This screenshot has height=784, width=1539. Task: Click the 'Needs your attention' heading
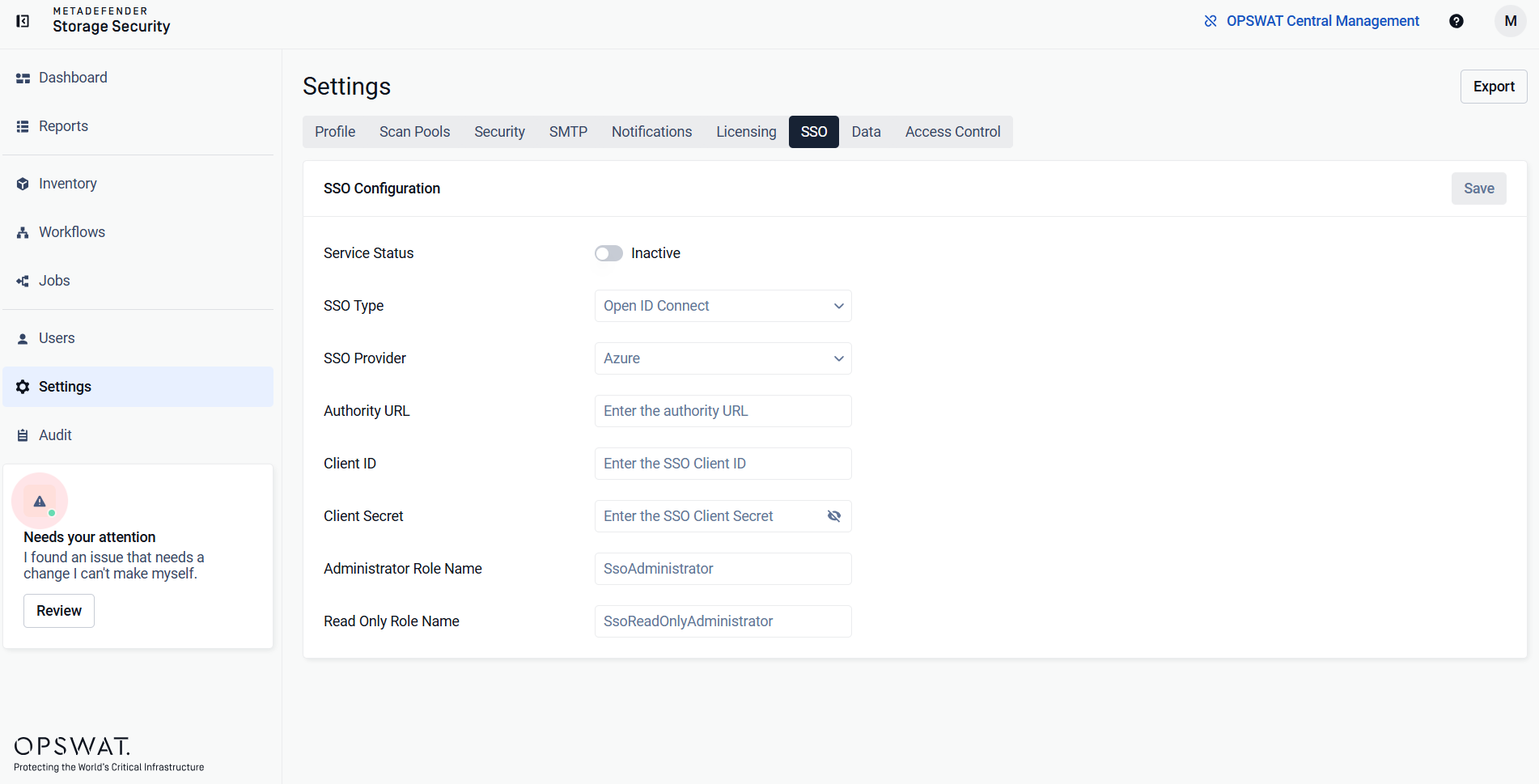point(90,537)
